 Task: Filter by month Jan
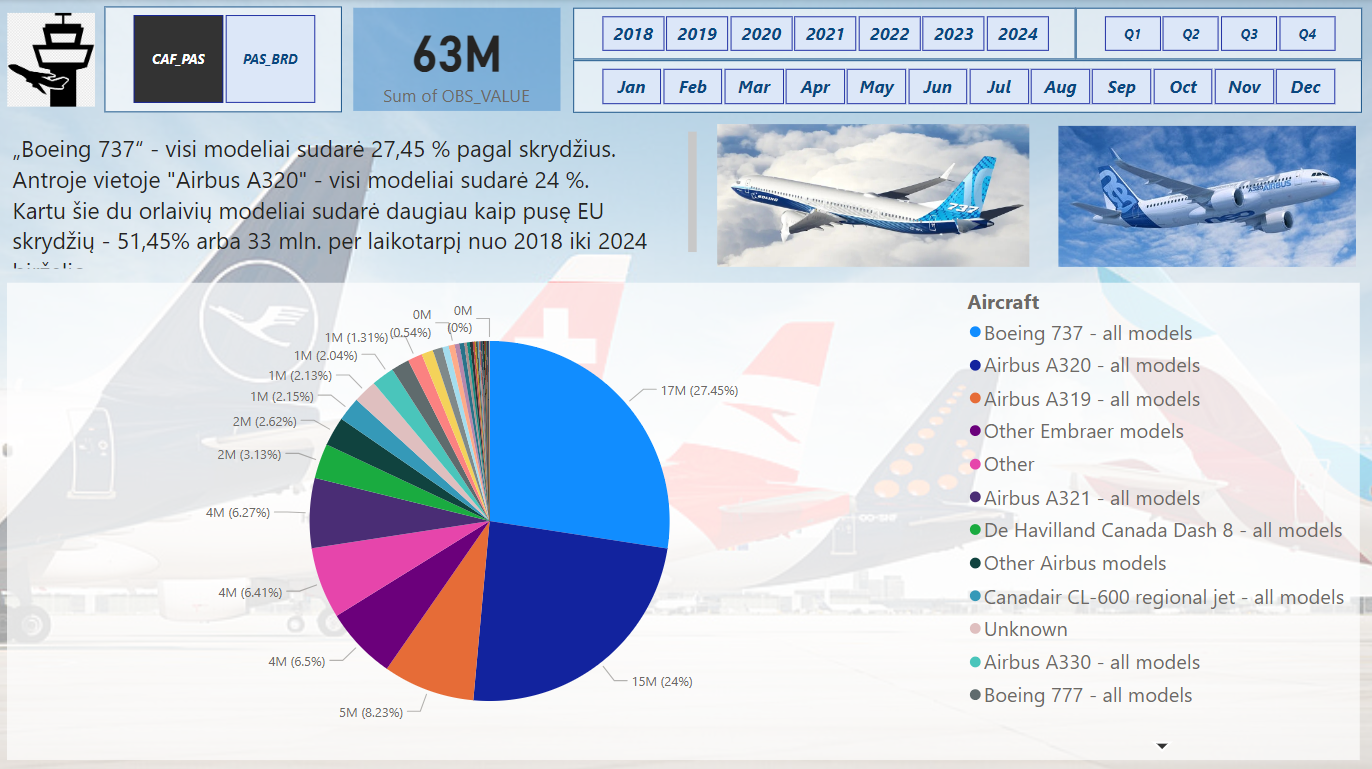pyautogui.click(x=631, y=87)
